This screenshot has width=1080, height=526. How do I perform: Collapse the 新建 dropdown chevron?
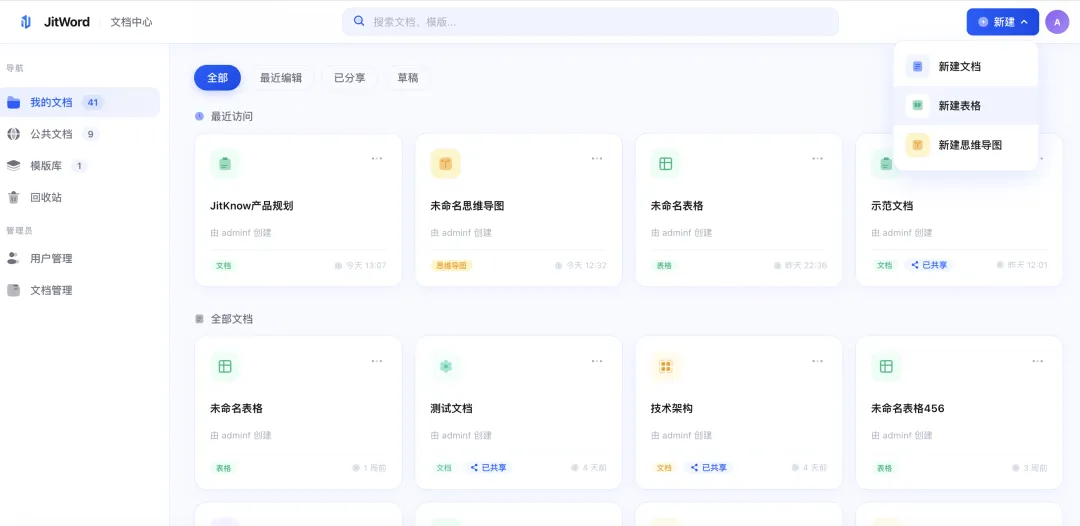point(1024,22)
